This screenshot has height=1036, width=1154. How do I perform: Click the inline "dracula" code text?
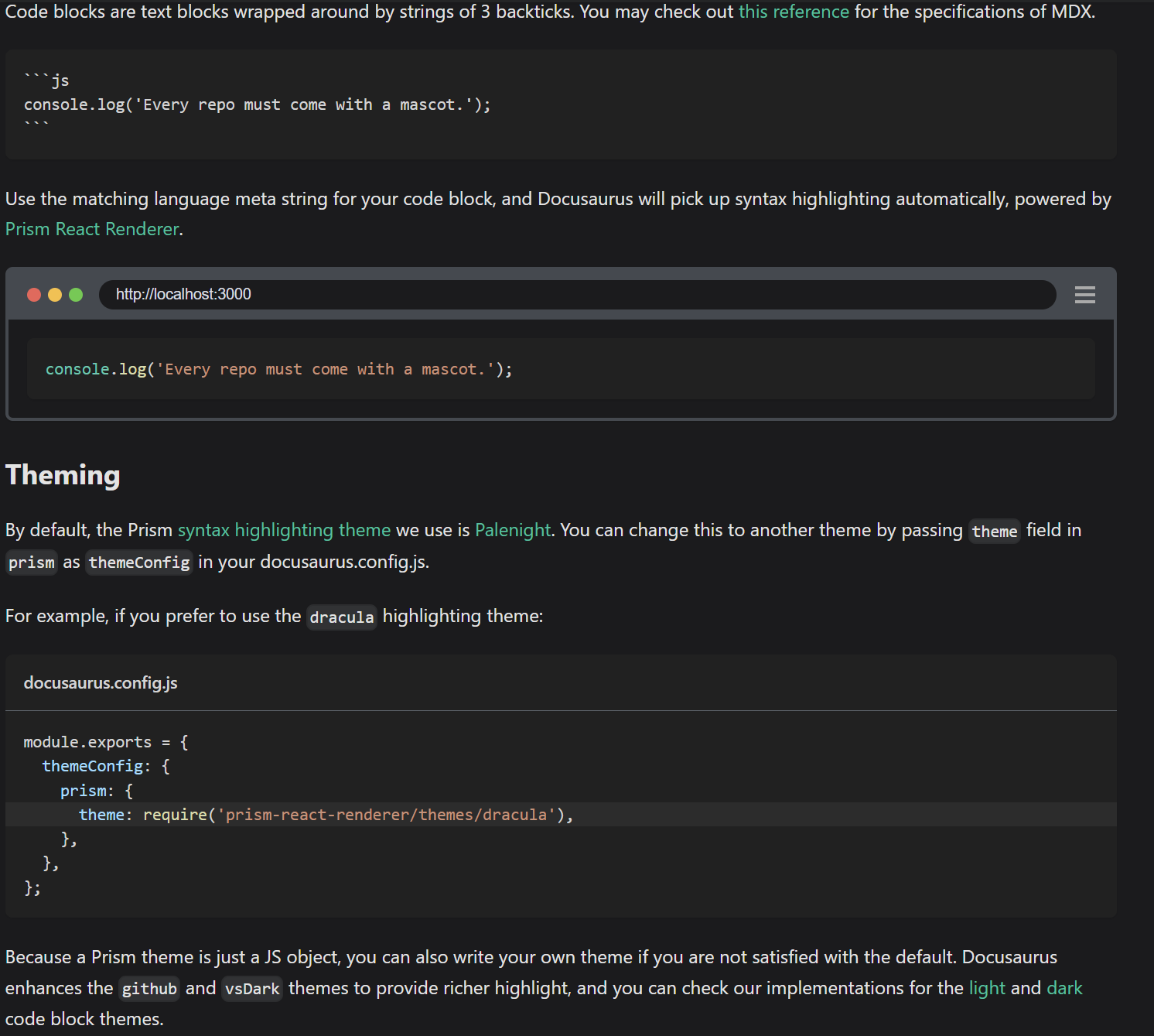click(x=341, y=617)
